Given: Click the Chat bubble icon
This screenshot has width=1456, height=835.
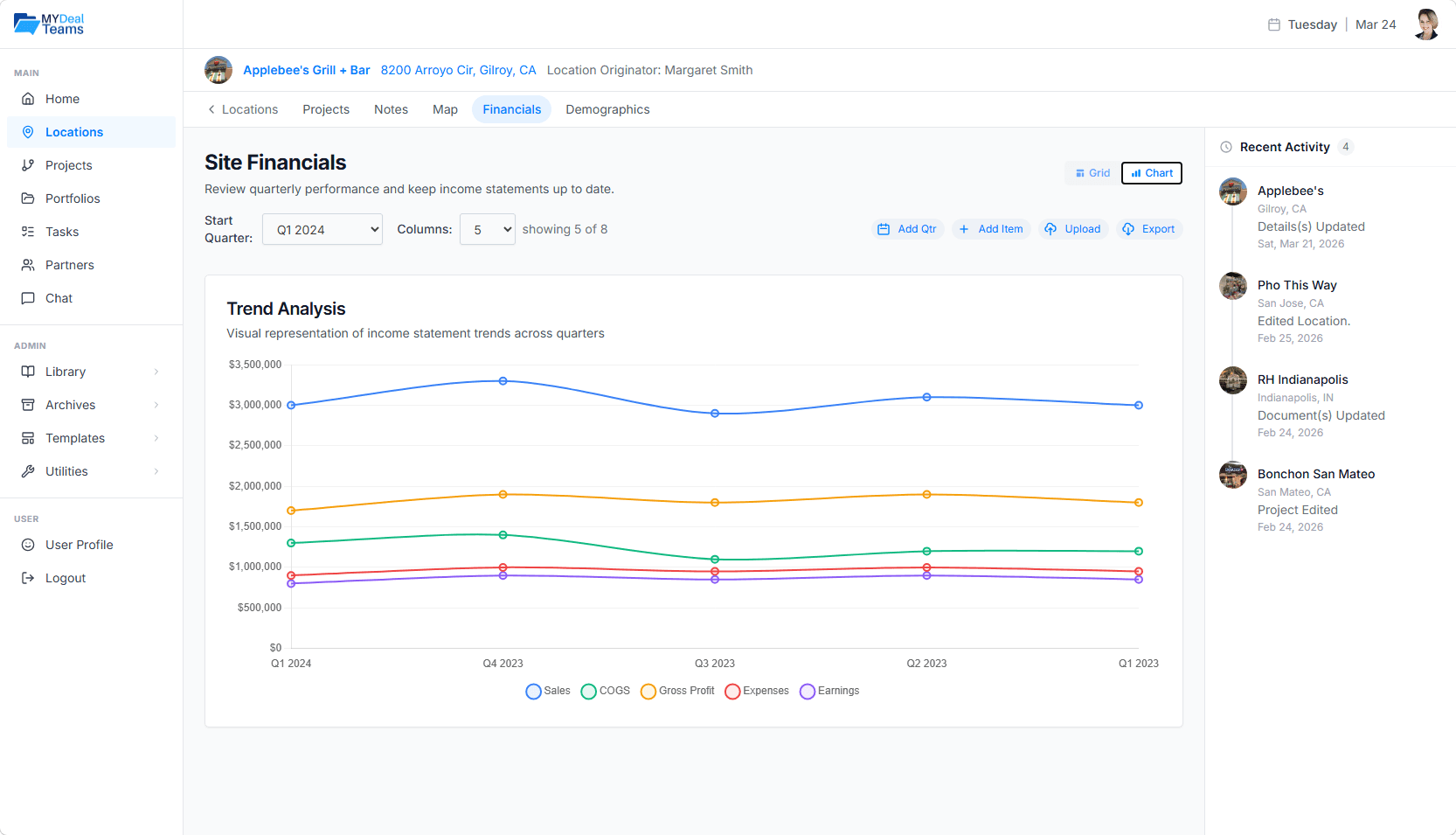Looking at the screenshot, I should click(x=28, y=298).
